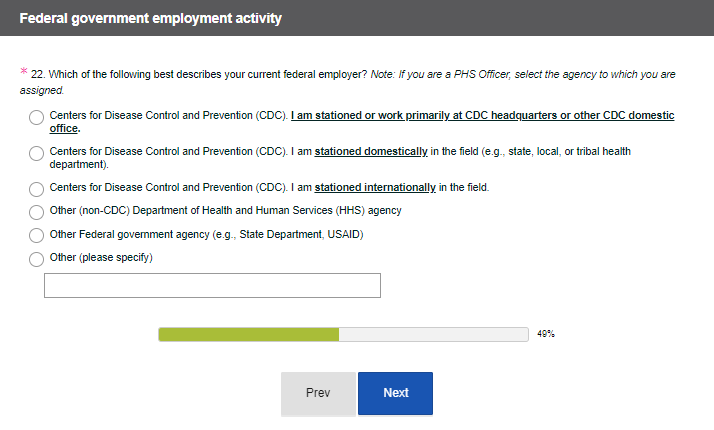Pick the CDC stationed internationally radio button
This screenshot has height=430, width=714.
[x=37, y=189]
